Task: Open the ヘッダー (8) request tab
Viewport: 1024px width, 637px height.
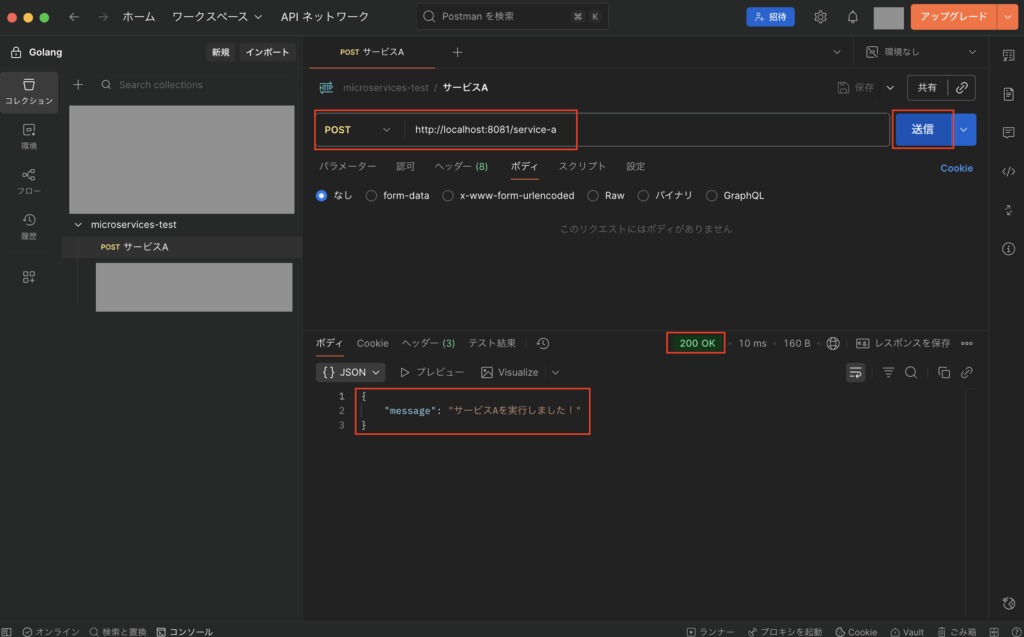Action: pos(461,166)
